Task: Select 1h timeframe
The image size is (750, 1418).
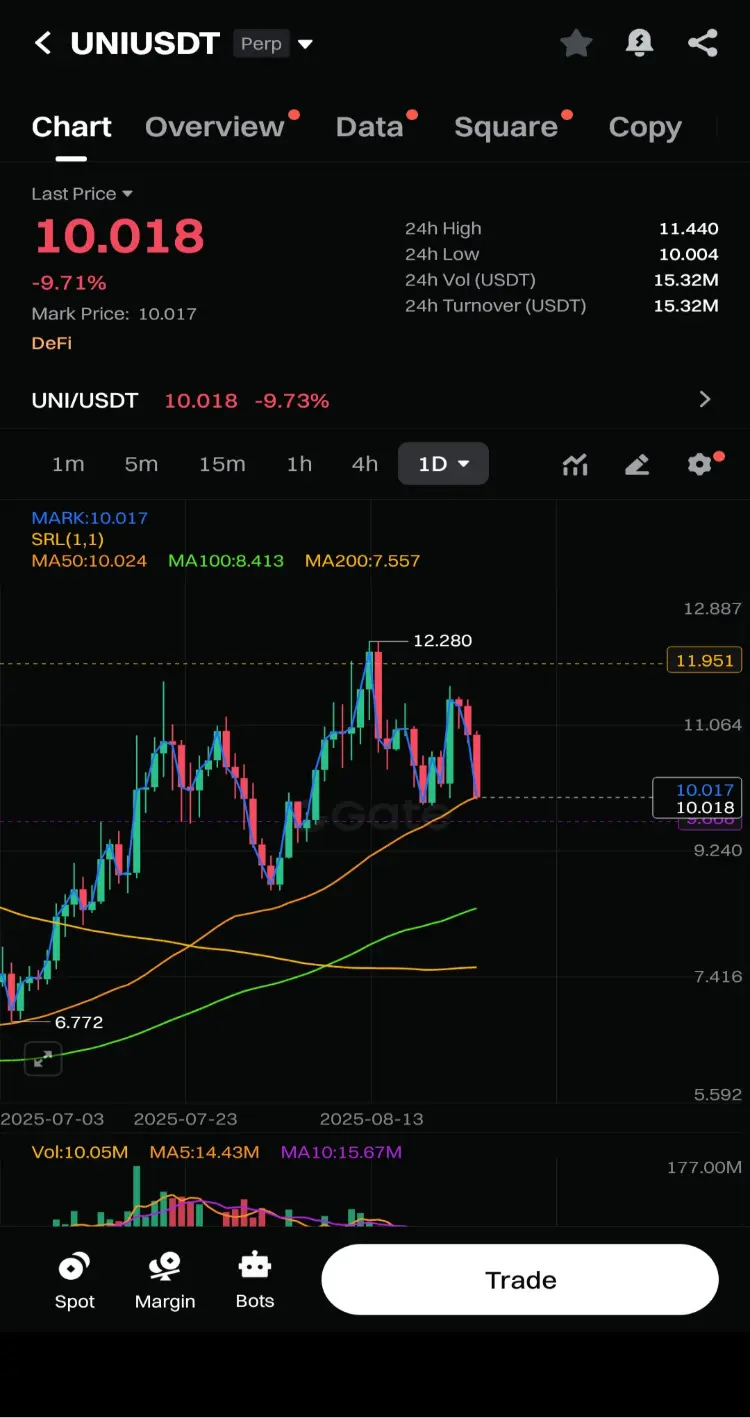Action: tap(299, 464)
